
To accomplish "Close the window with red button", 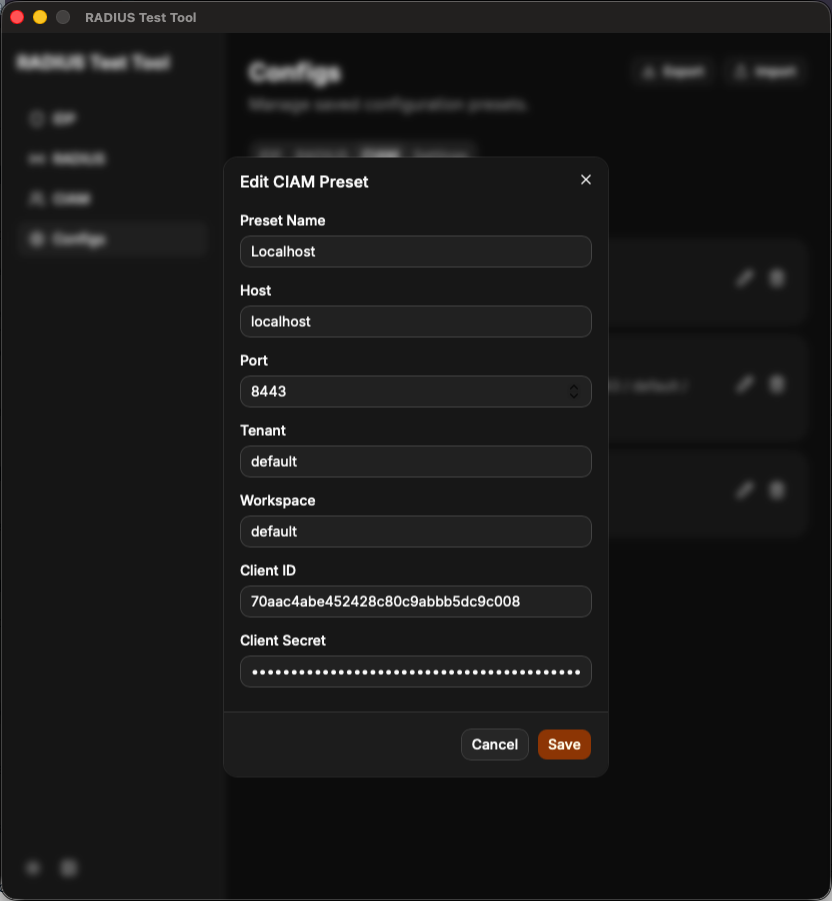I will tap(17, 17).
